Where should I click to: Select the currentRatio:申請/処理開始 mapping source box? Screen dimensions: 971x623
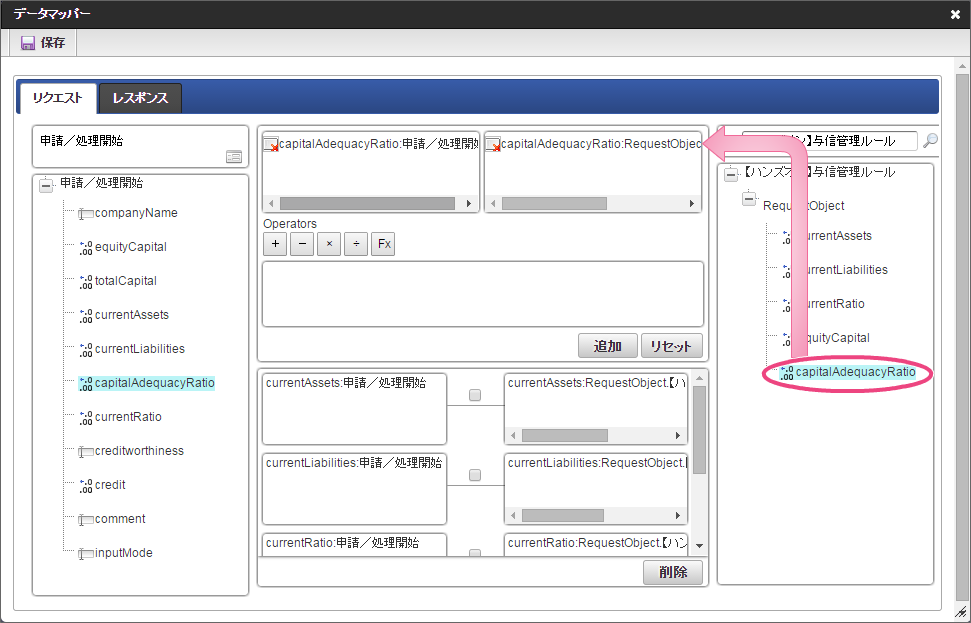354,544
